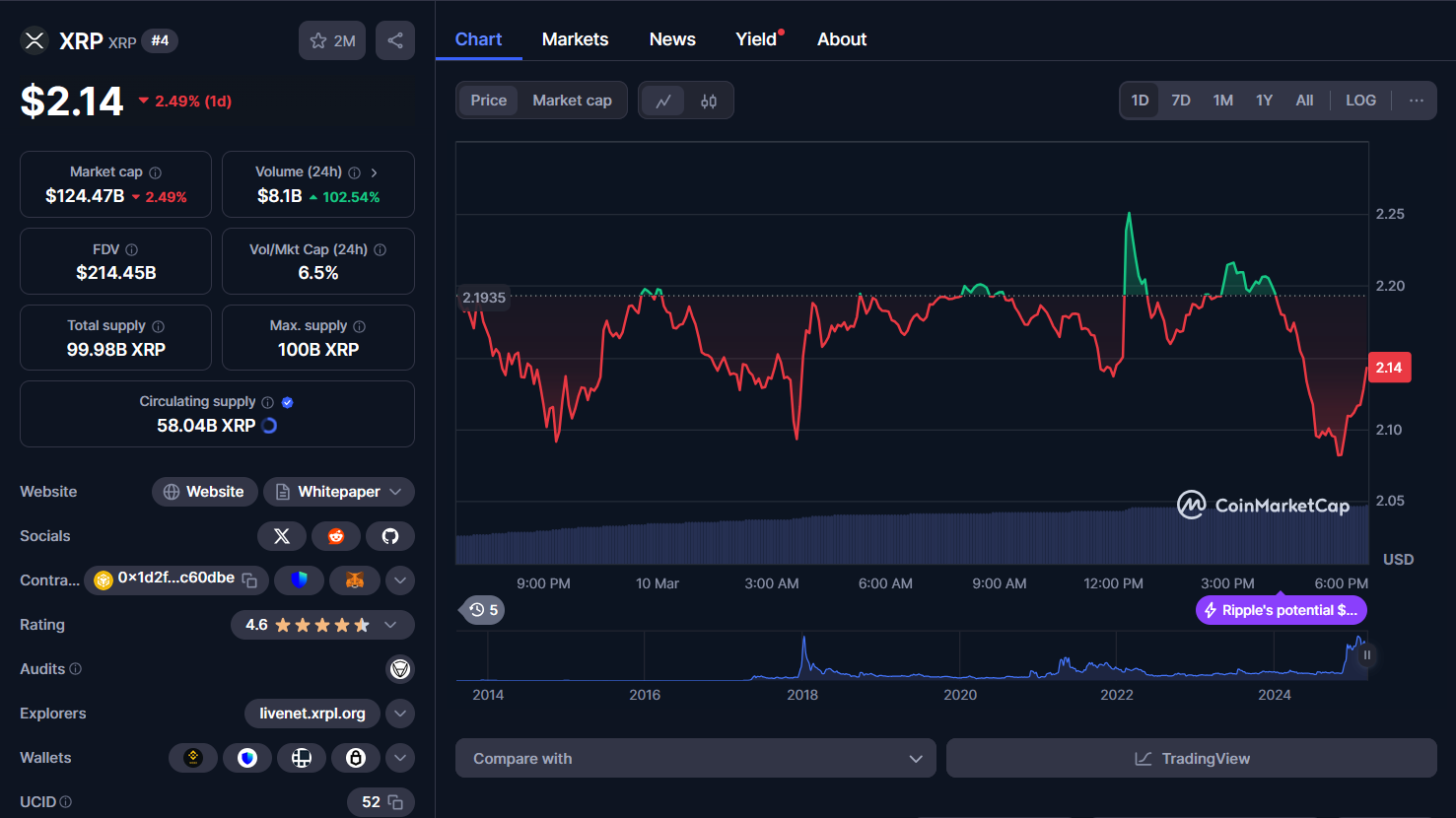This screenshot has height=818, width=1456.
Task: Expand more wallets chevron
Action: [x=400, y=758]
